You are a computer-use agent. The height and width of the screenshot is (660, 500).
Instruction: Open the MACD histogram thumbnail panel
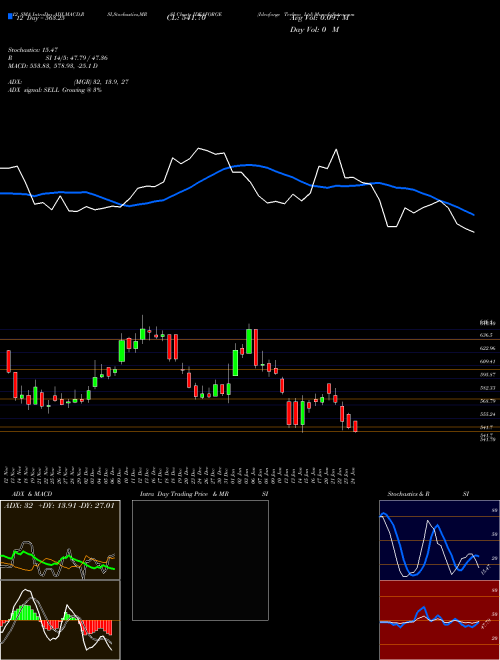60,620
